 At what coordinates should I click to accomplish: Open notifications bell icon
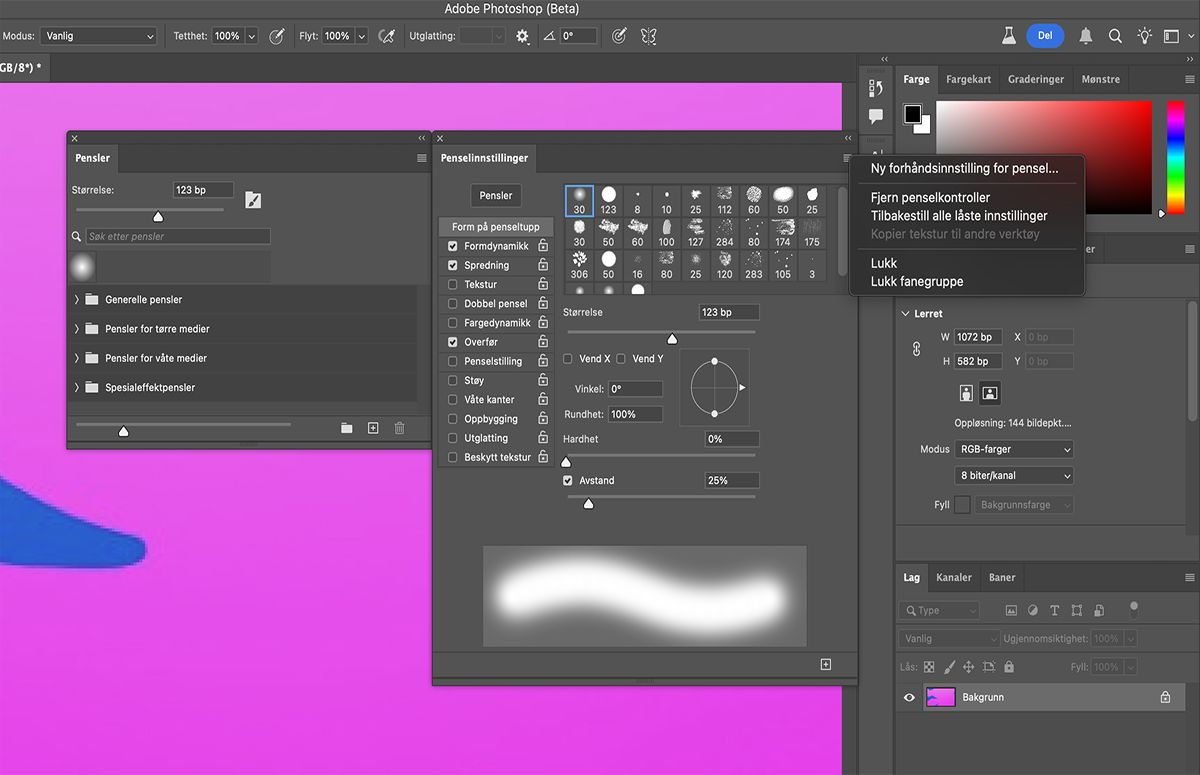click(1086, 36)
